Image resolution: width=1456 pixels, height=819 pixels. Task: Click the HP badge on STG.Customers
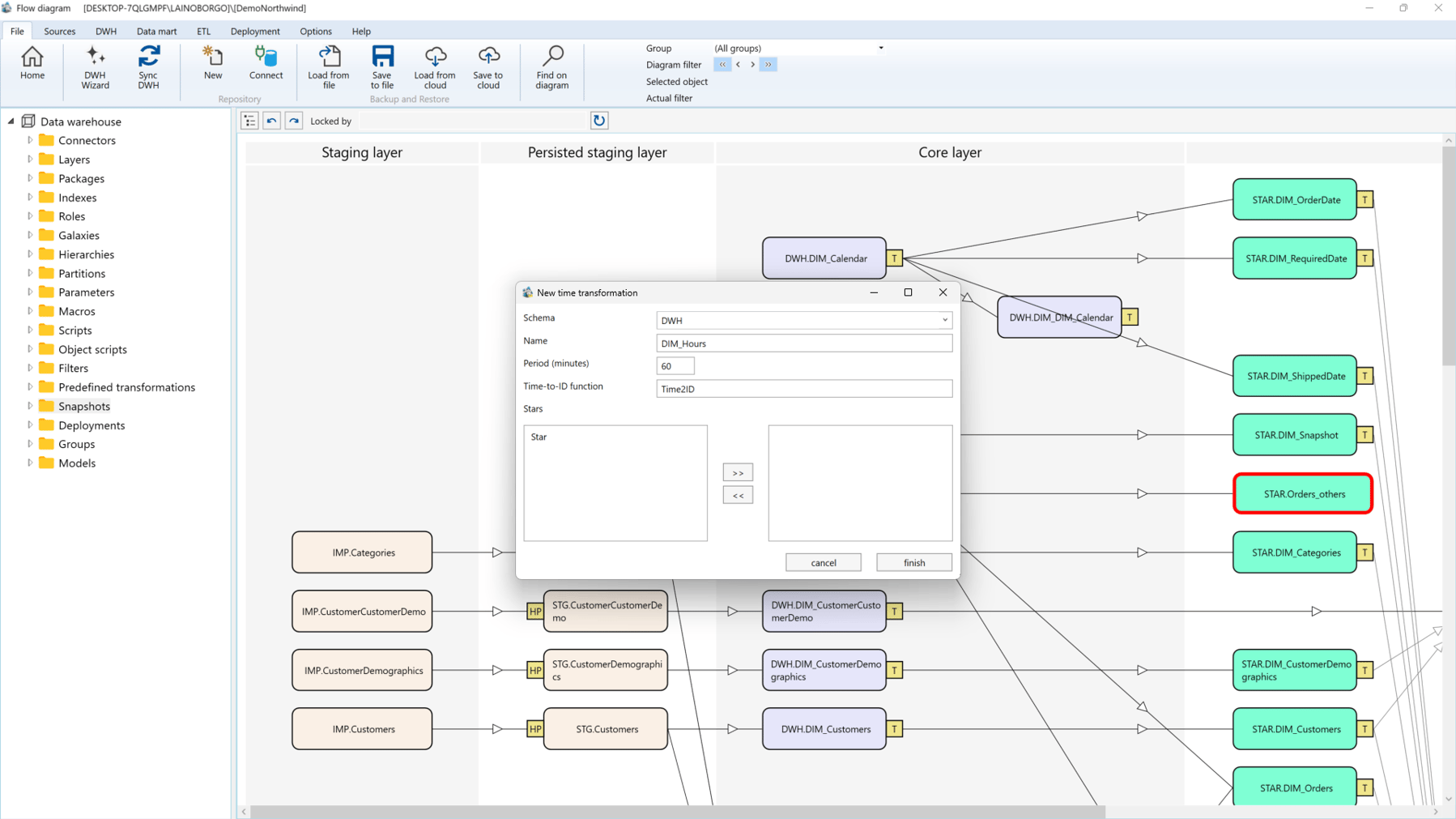[x=535, y=729]
